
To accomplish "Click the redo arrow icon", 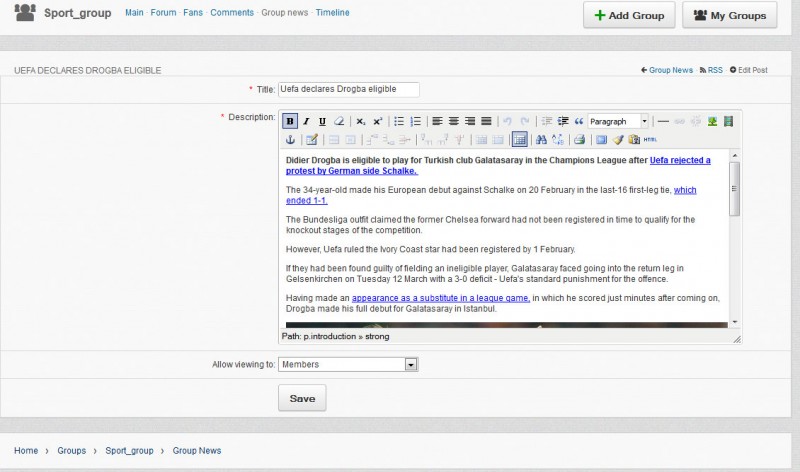I will click(x=524, y=121).
